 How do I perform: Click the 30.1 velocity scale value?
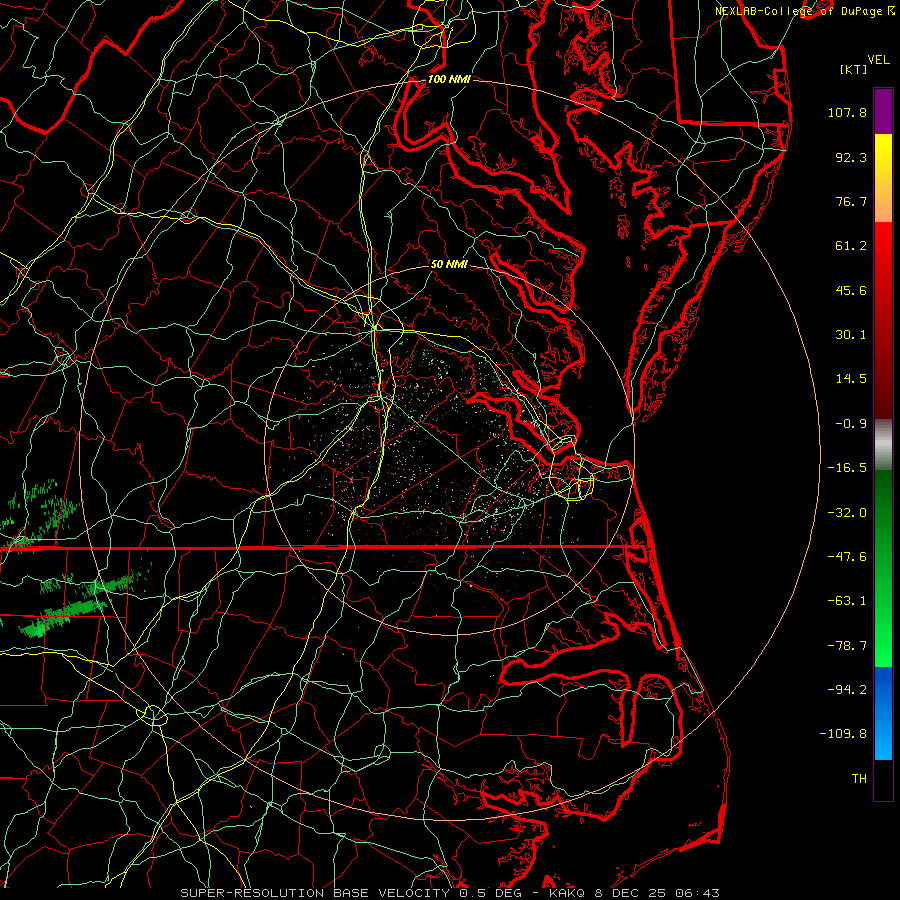click(x=851, y=335)
